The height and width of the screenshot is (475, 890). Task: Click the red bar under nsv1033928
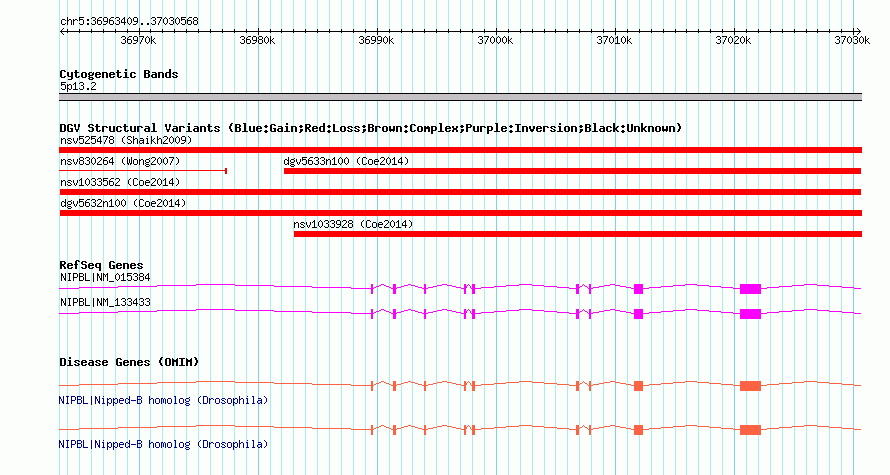click(x=578, y=234)
